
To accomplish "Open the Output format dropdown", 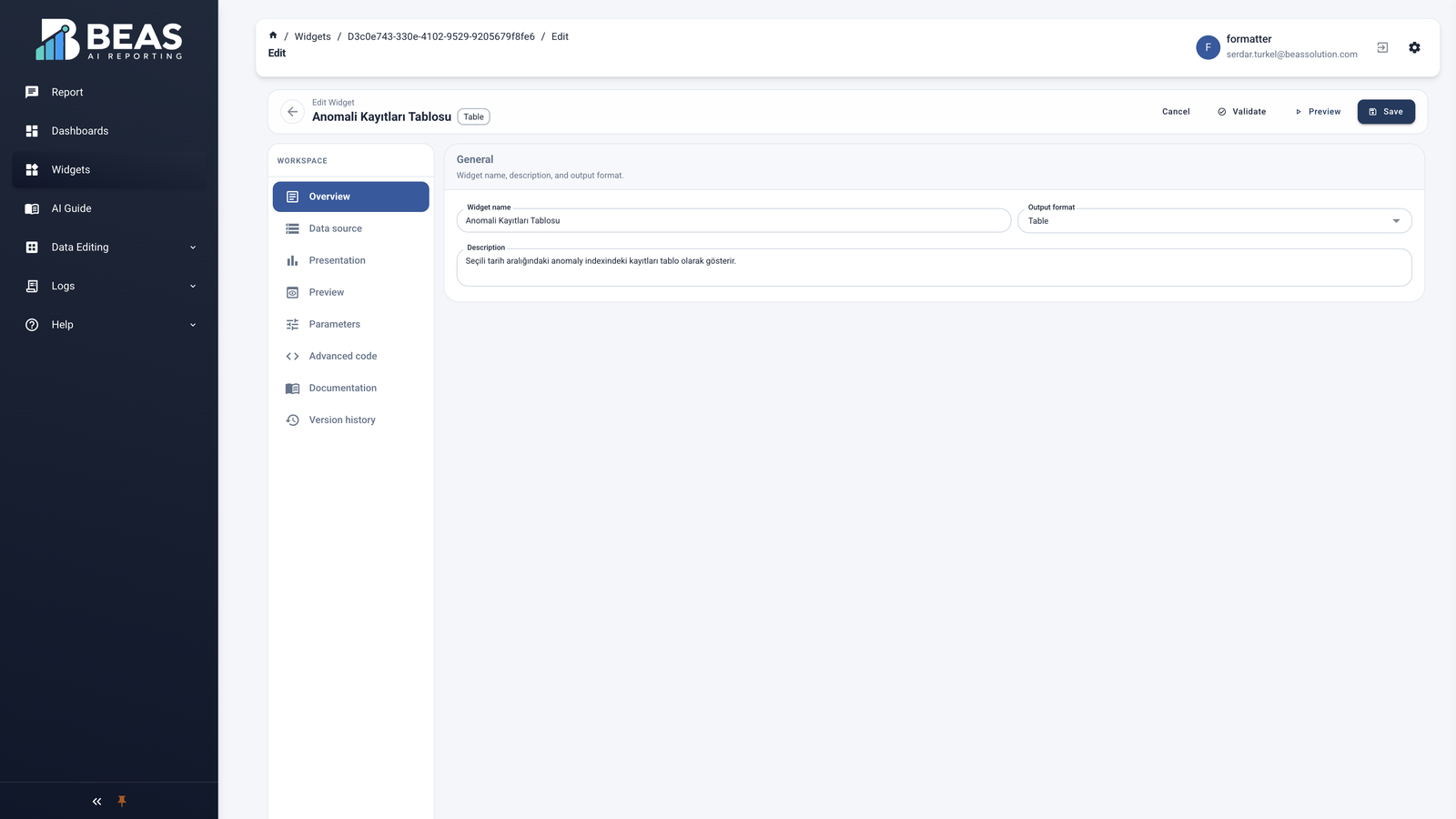I will point(1214,220).
